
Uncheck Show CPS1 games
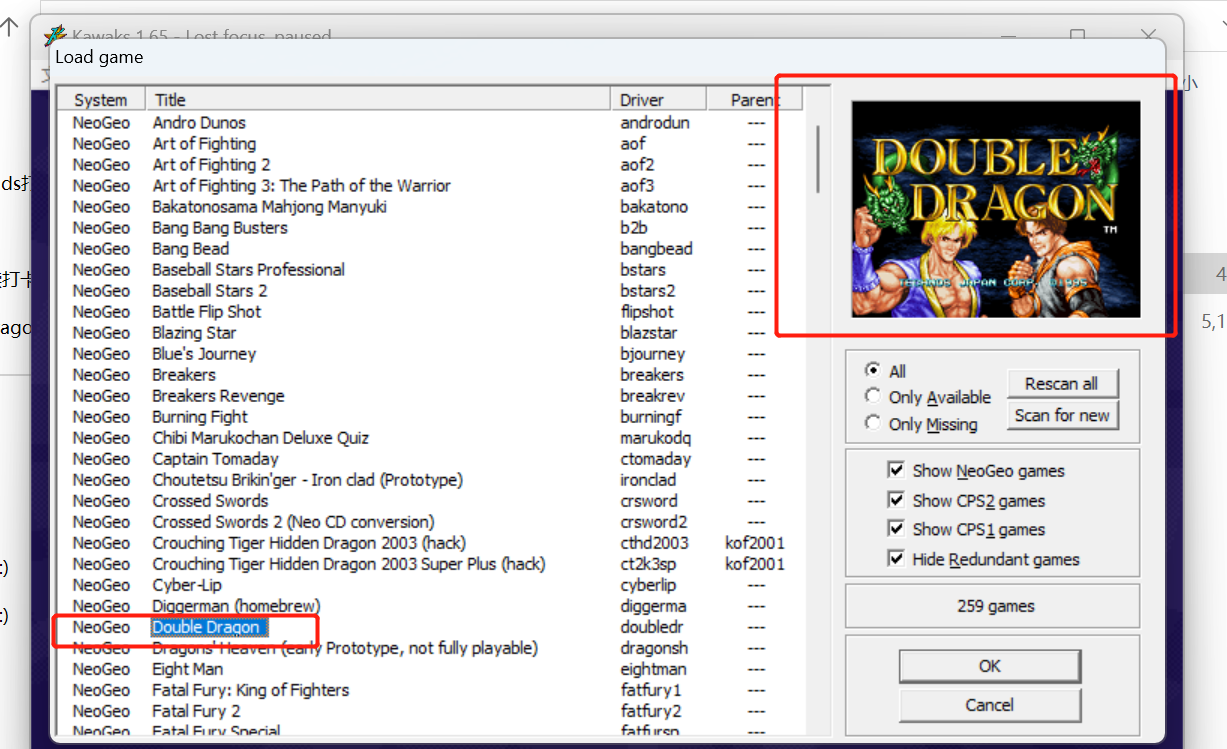896,529
